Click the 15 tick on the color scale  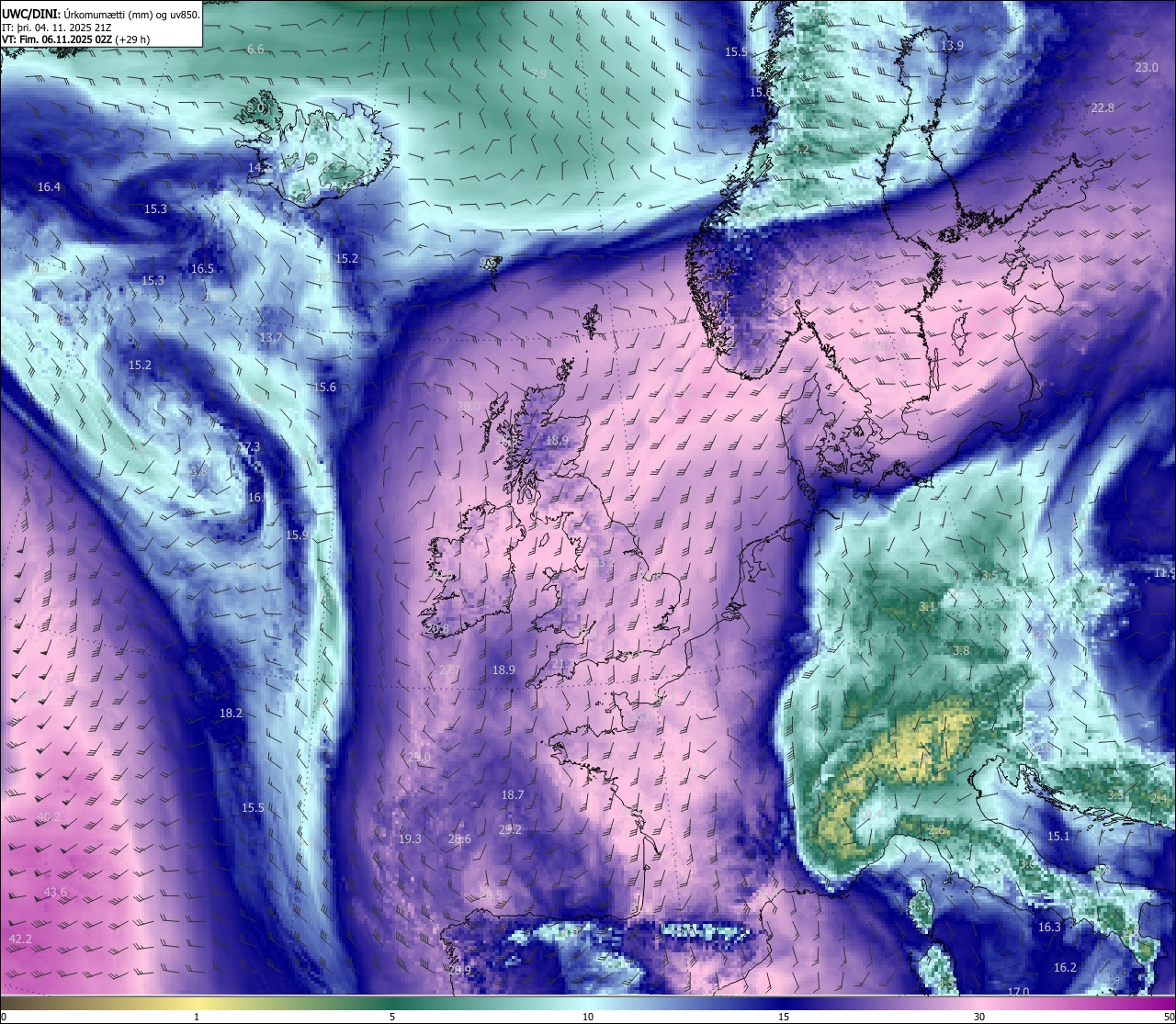[784, 1017]
